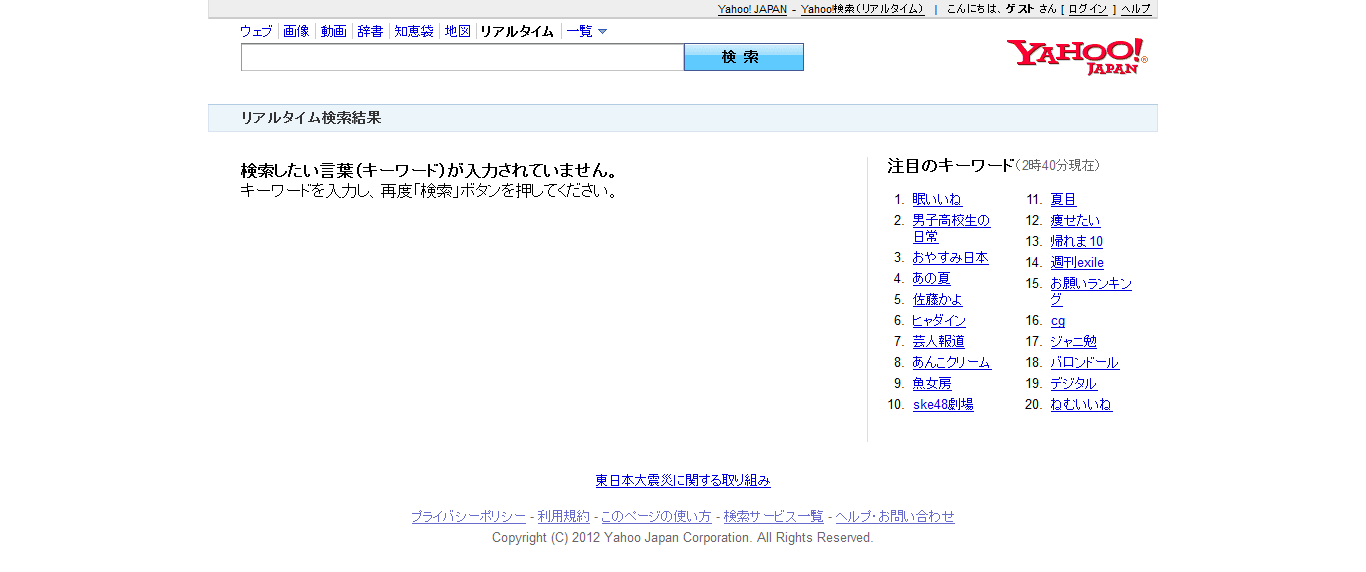The width and height of the screenshot is (1366, 572).
Task: Open the このページの使い方 footer link
Action: coord(656,517)
